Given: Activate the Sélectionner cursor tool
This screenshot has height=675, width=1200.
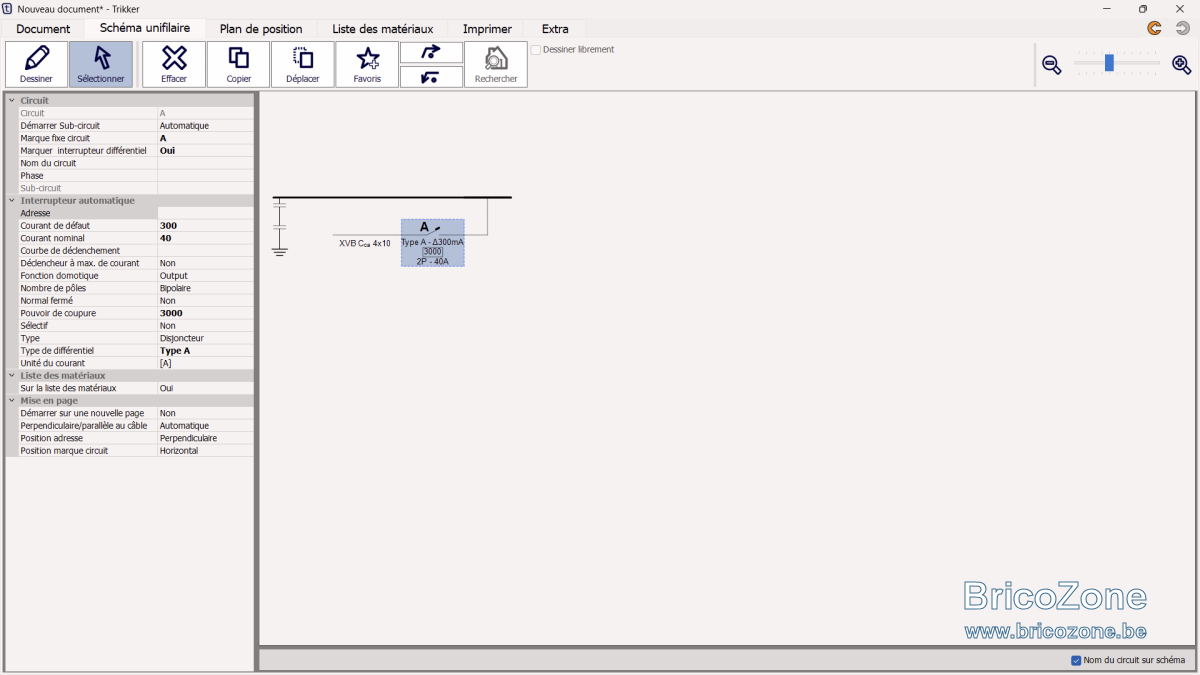Looking at the screenshot, I should click(101, 64).
